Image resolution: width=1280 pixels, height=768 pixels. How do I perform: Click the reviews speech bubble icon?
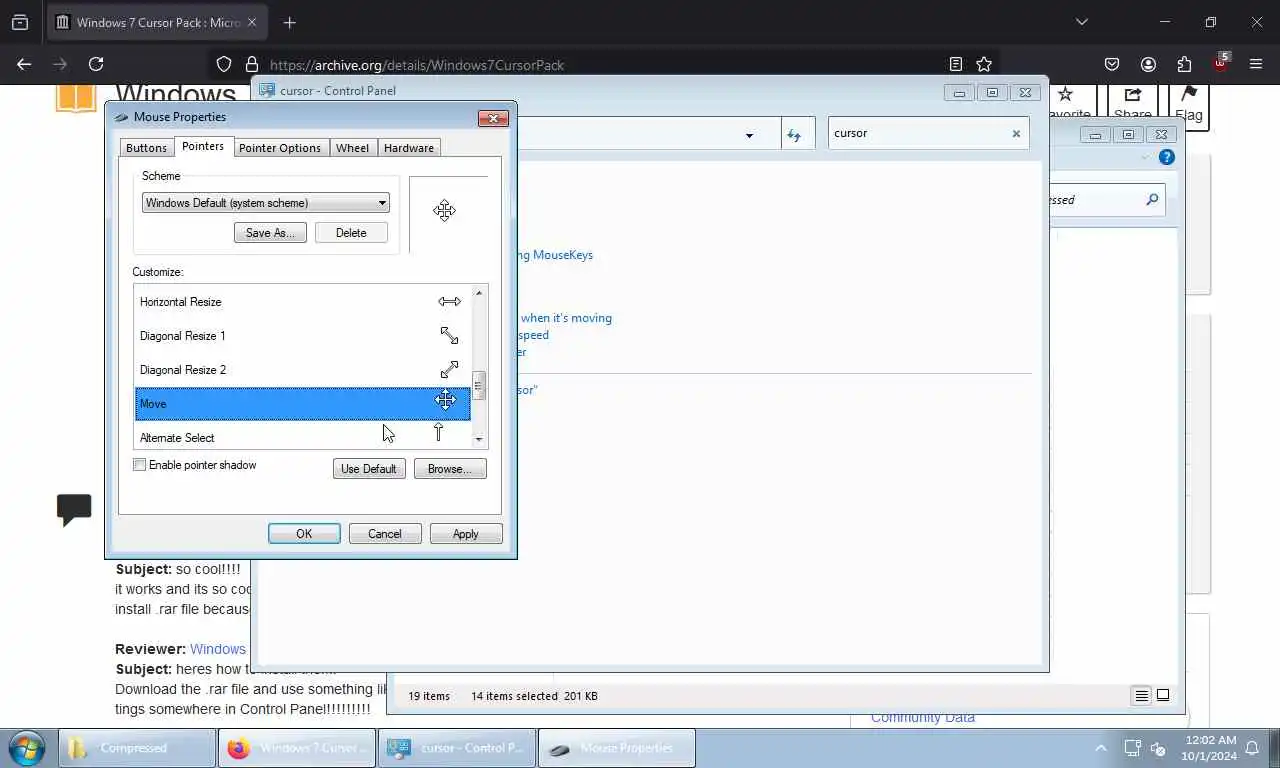point(74,509)
